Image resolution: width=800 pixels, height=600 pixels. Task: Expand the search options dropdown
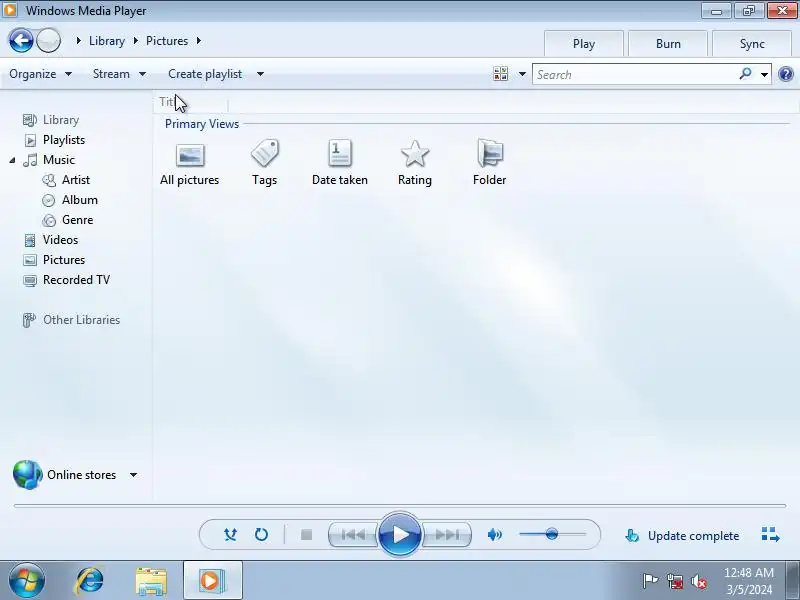(x=764, y=74)
